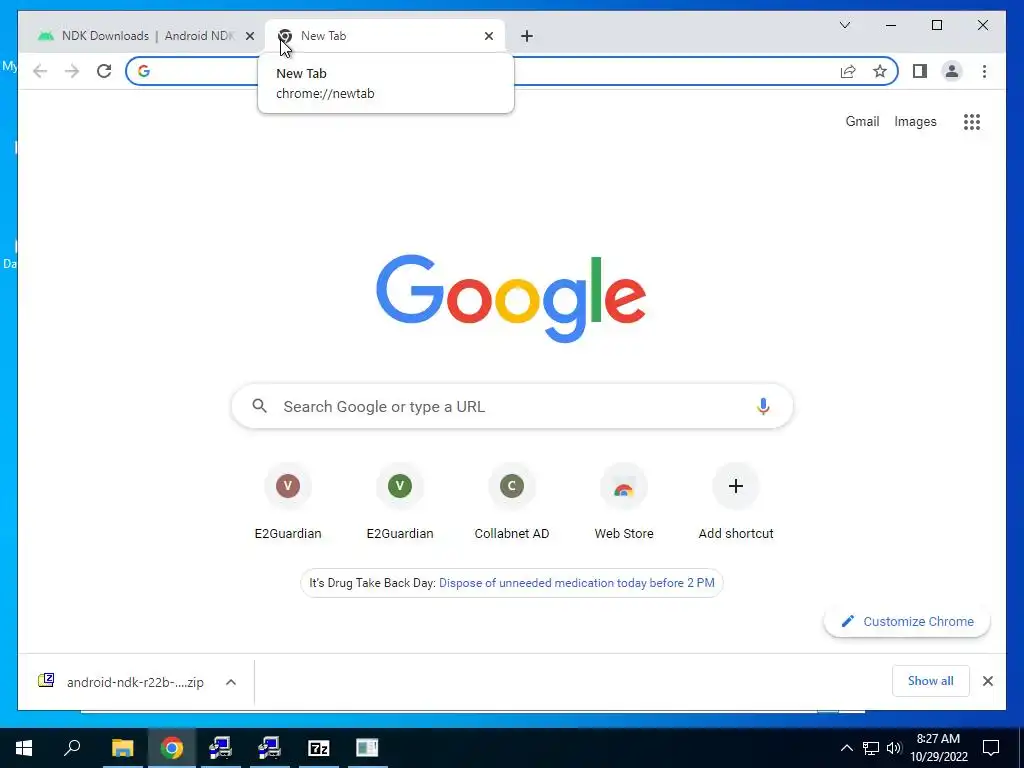Share this page via address bar icon
The width and height of the screenshot is (1024, 768).
[848, 71]
